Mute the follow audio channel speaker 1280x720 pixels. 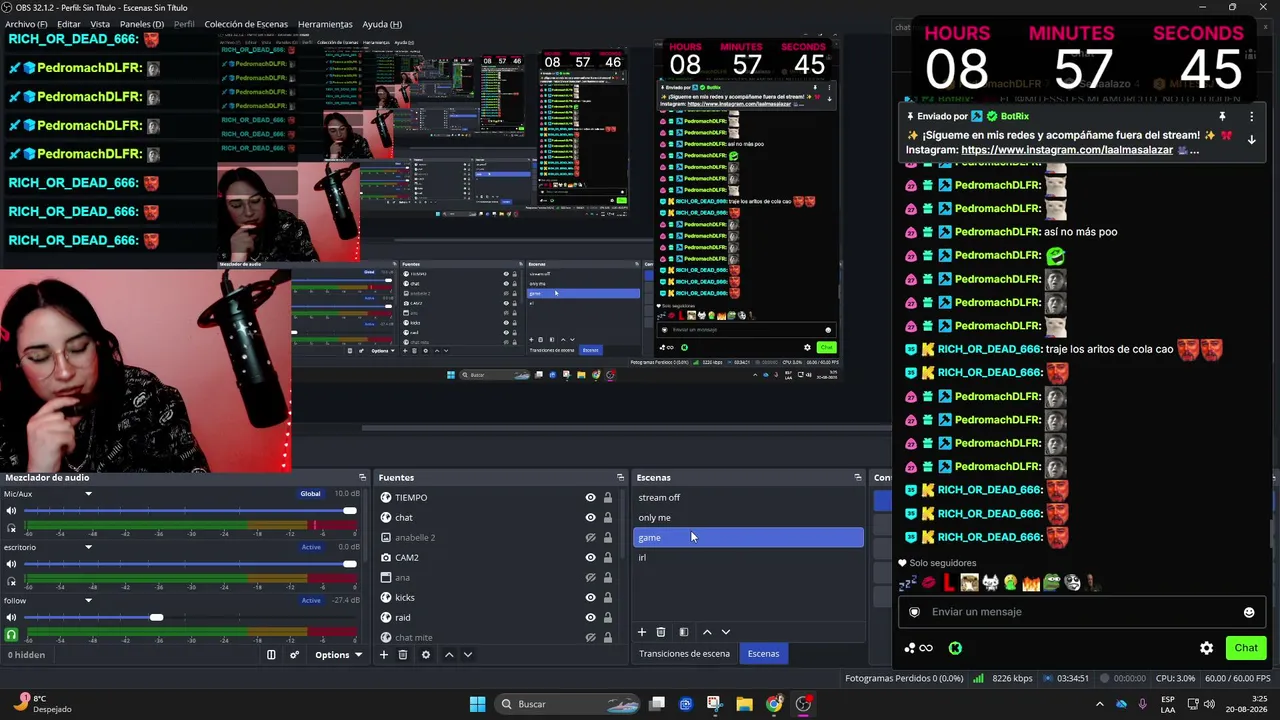(x=12, y=618)
